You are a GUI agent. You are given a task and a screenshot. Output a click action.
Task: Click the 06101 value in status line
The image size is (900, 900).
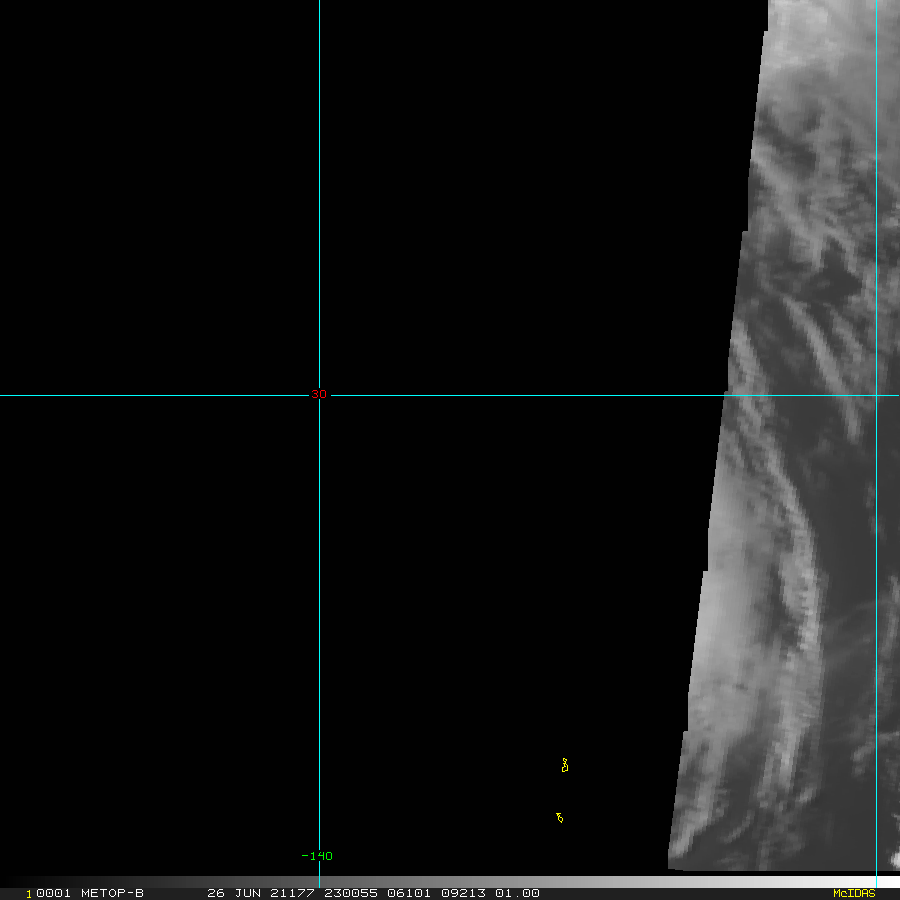(401, 893)
